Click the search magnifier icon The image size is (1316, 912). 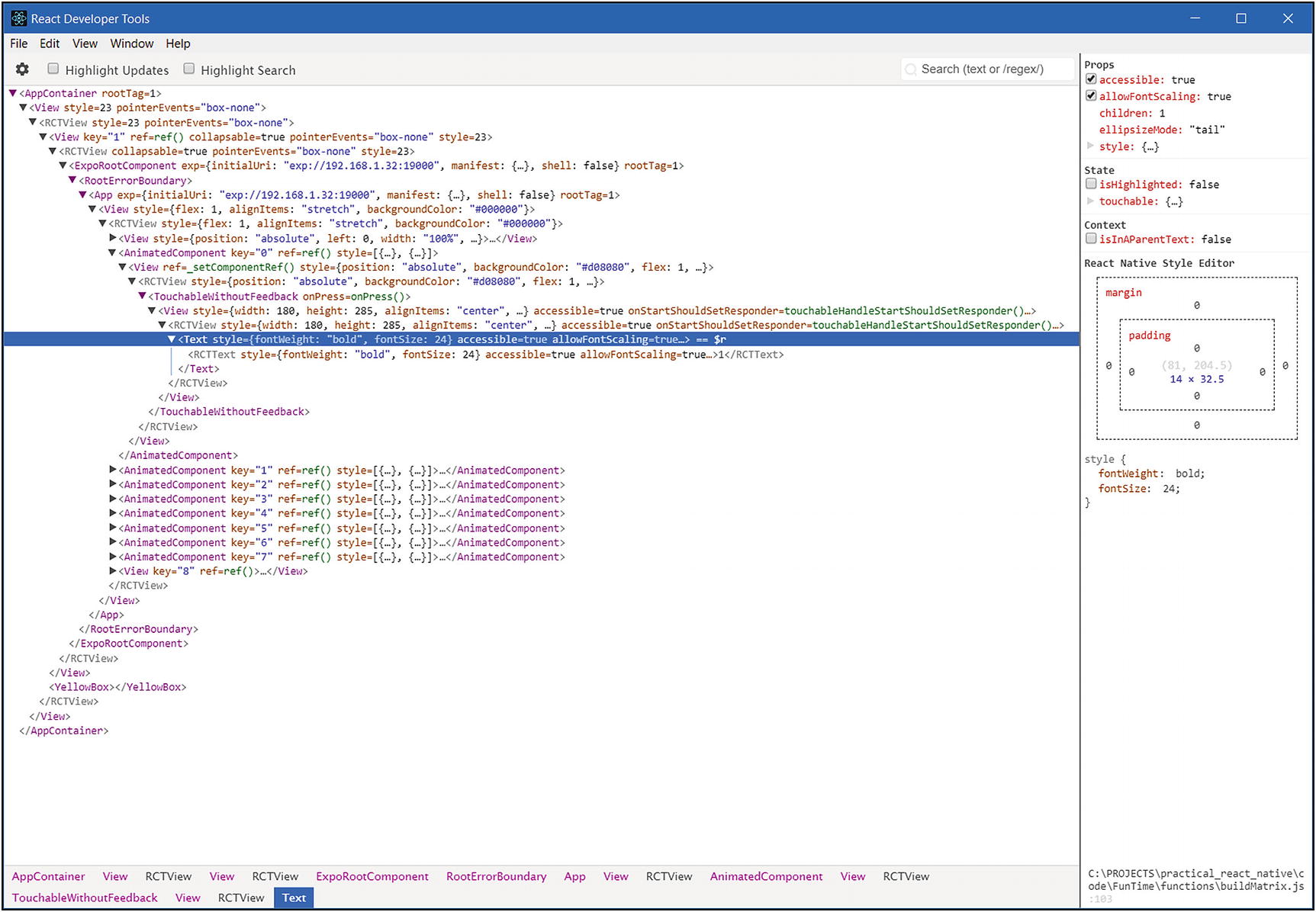click(911, 69)
